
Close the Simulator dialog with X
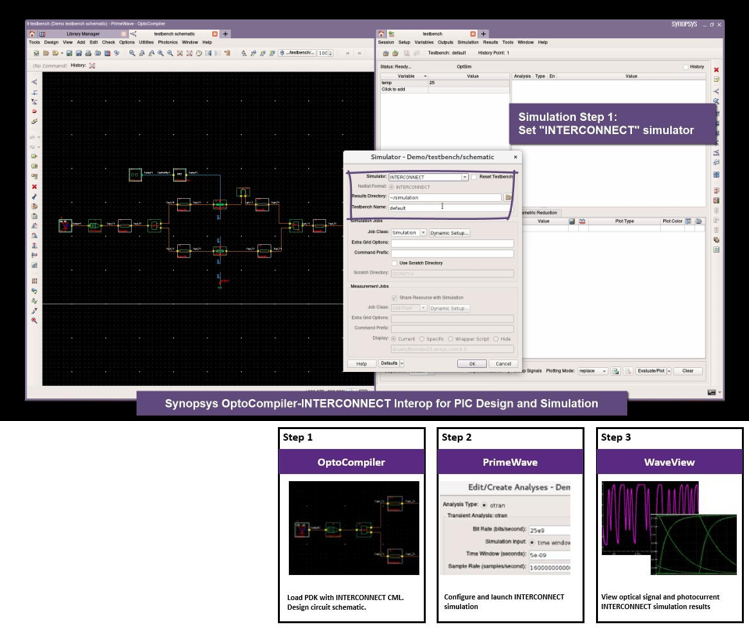[x=515, y=157]
